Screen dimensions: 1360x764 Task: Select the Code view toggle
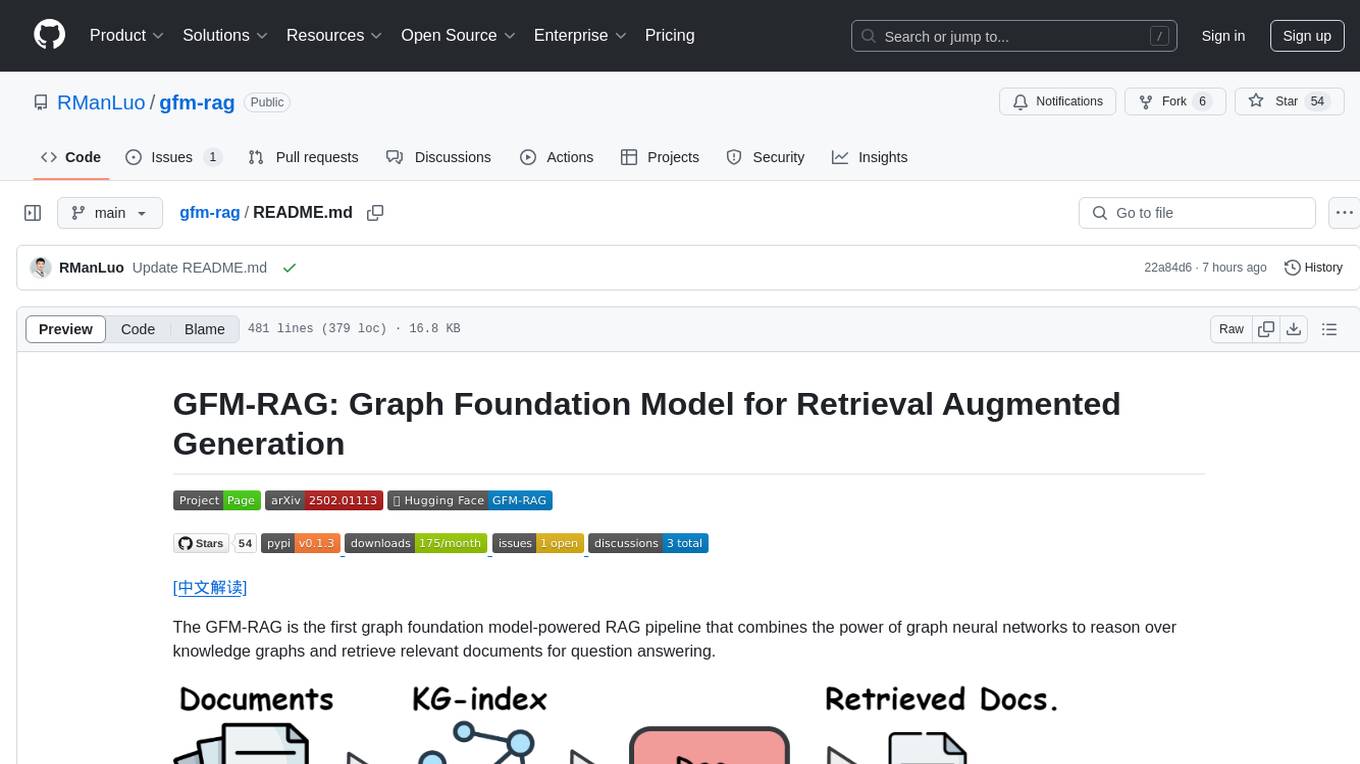pos(138,329)
